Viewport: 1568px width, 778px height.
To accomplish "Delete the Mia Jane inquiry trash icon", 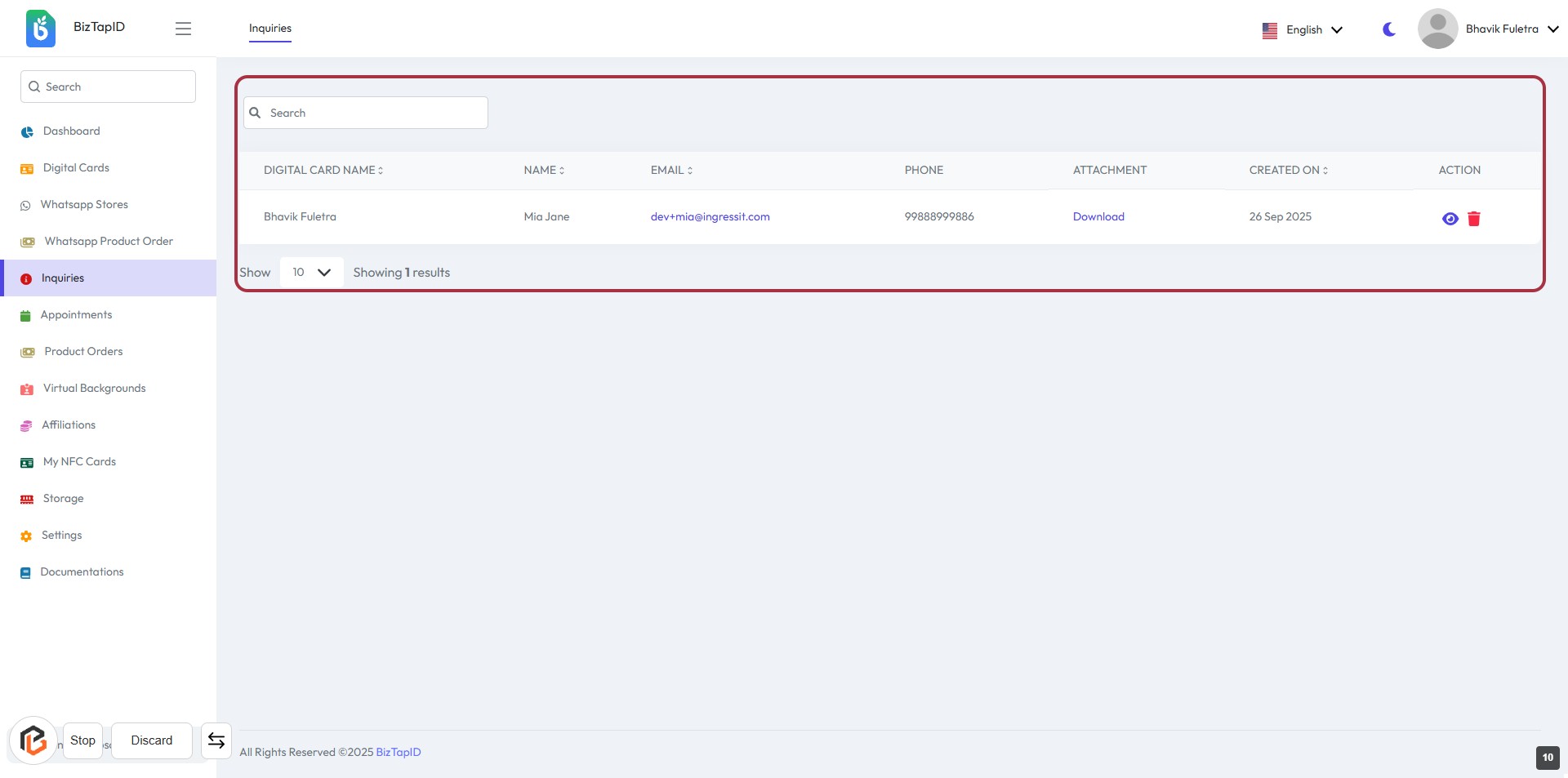I will (x=1473, y=219).
